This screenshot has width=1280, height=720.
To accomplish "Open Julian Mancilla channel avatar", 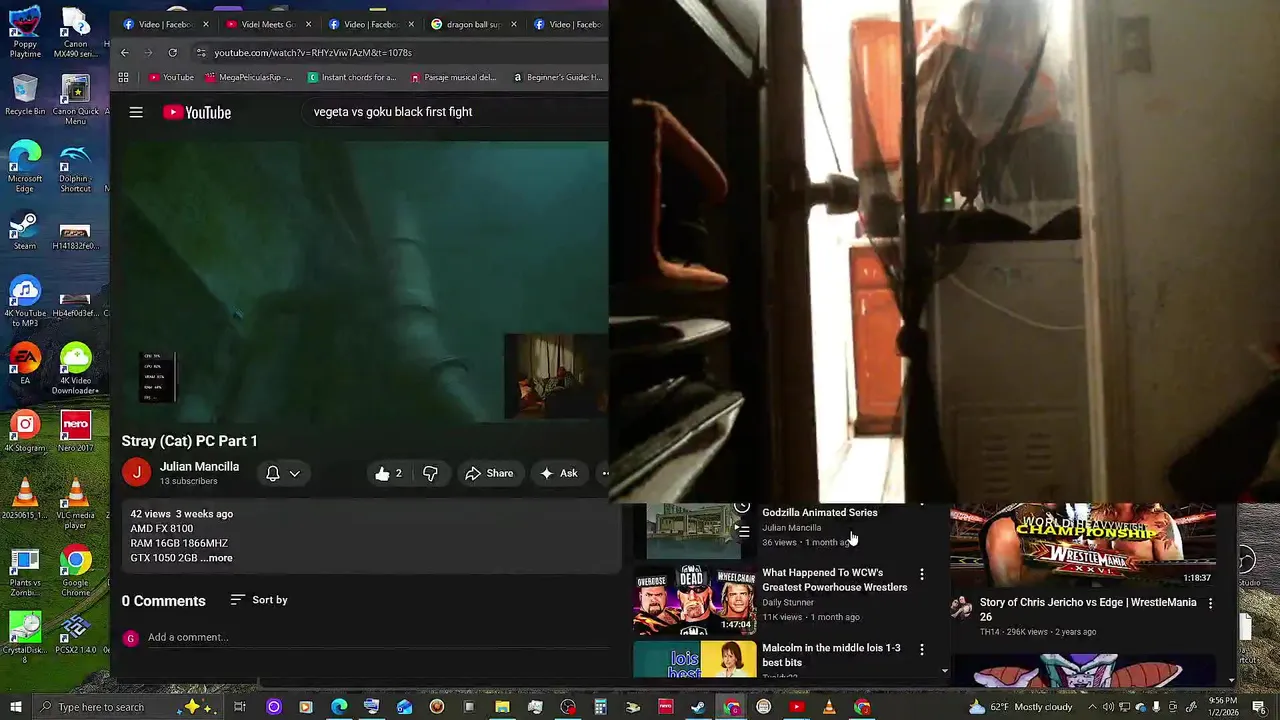I will (136, 472).
